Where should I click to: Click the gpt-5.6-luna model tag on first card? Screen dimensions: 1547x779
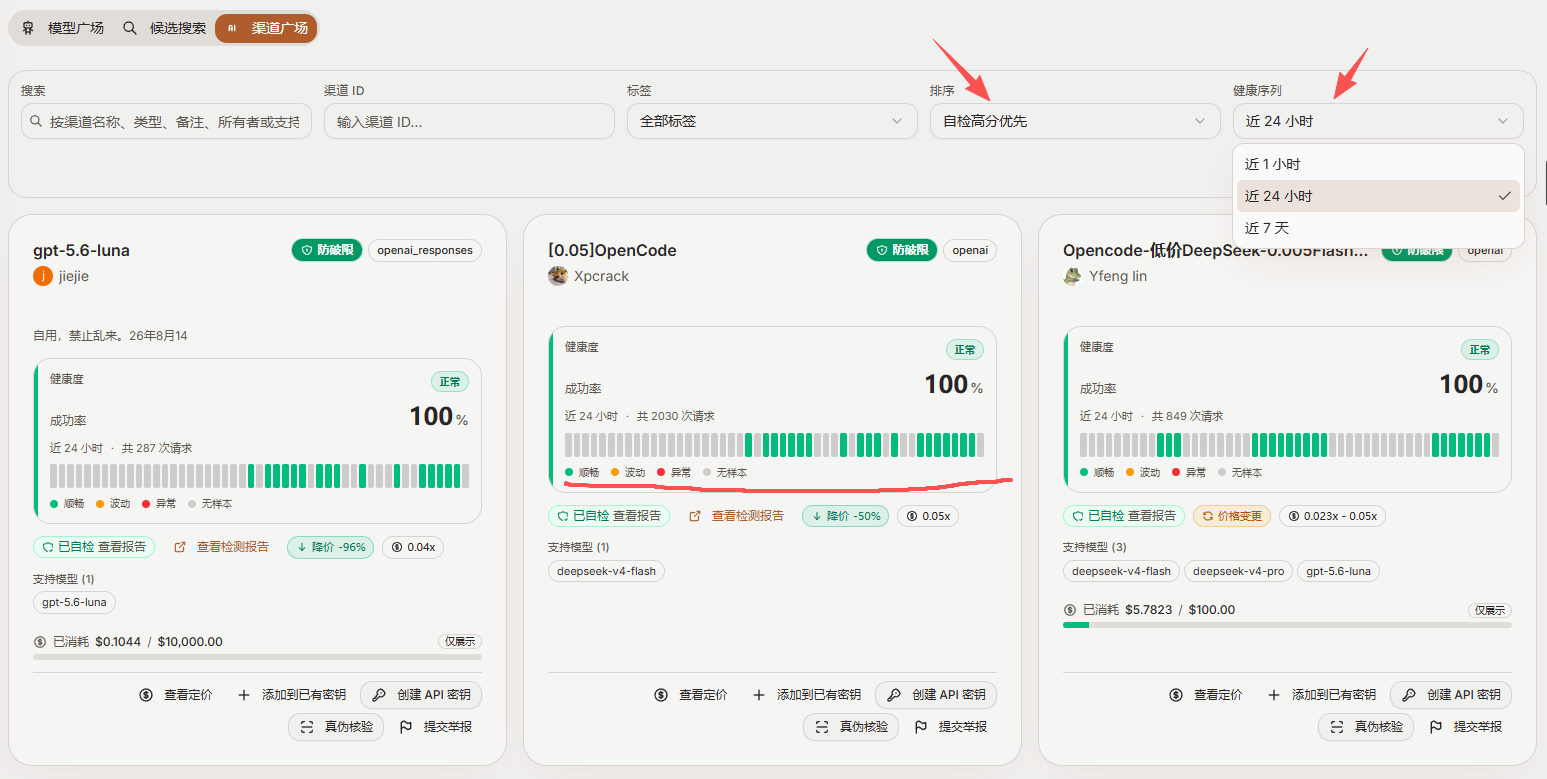75,602
